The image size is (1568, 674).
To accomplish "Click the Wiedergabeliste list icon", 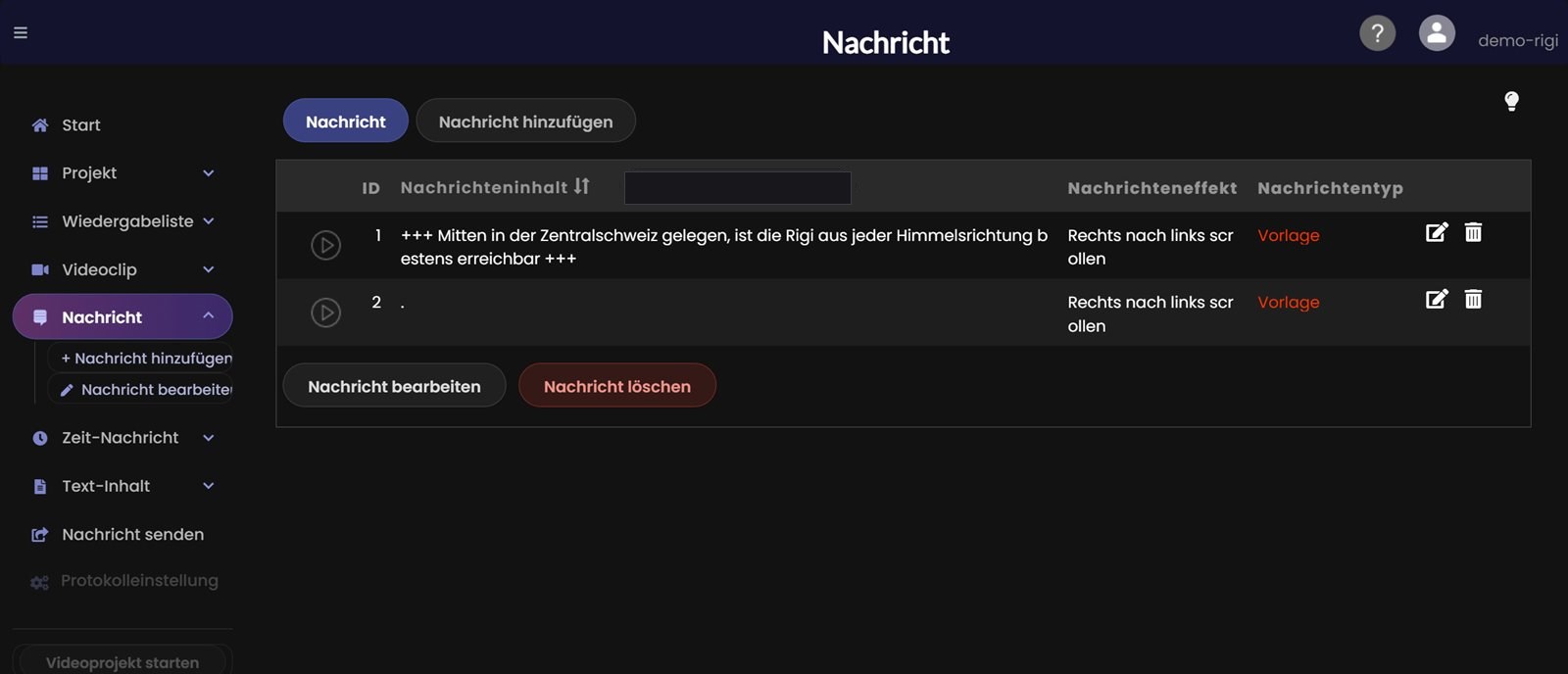I will (x=40, y=221).
